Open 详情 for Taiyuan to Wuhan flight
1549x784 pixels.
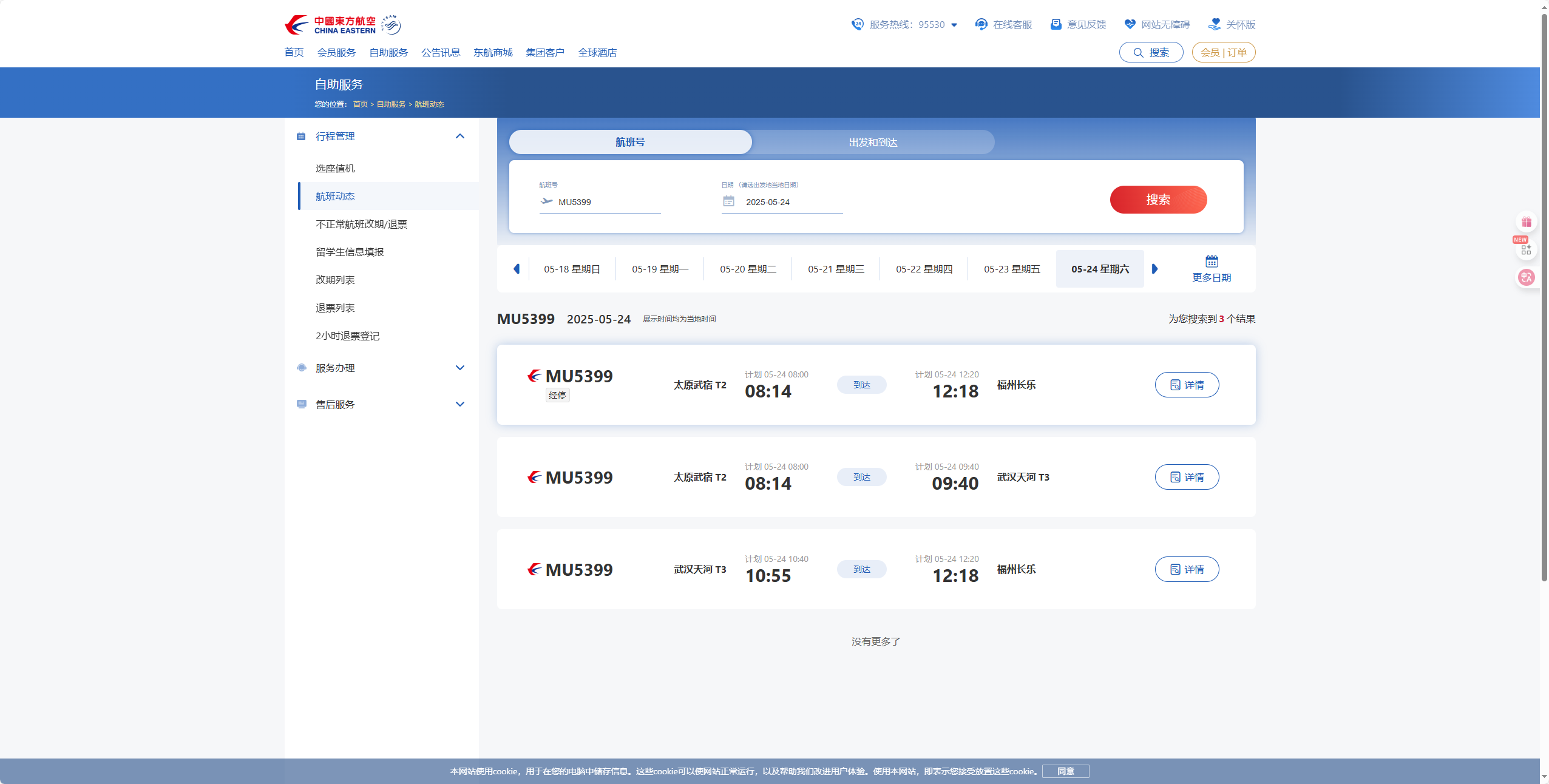tap(1187, 477)
